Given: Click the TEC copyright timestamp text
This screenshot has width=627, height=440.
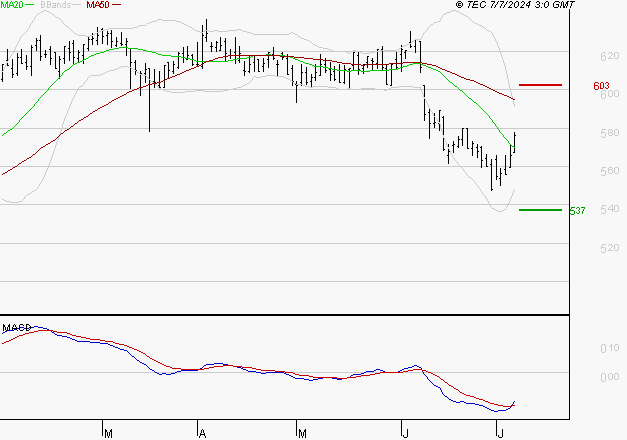Looking at the screenshot, I should coord(515,4).
